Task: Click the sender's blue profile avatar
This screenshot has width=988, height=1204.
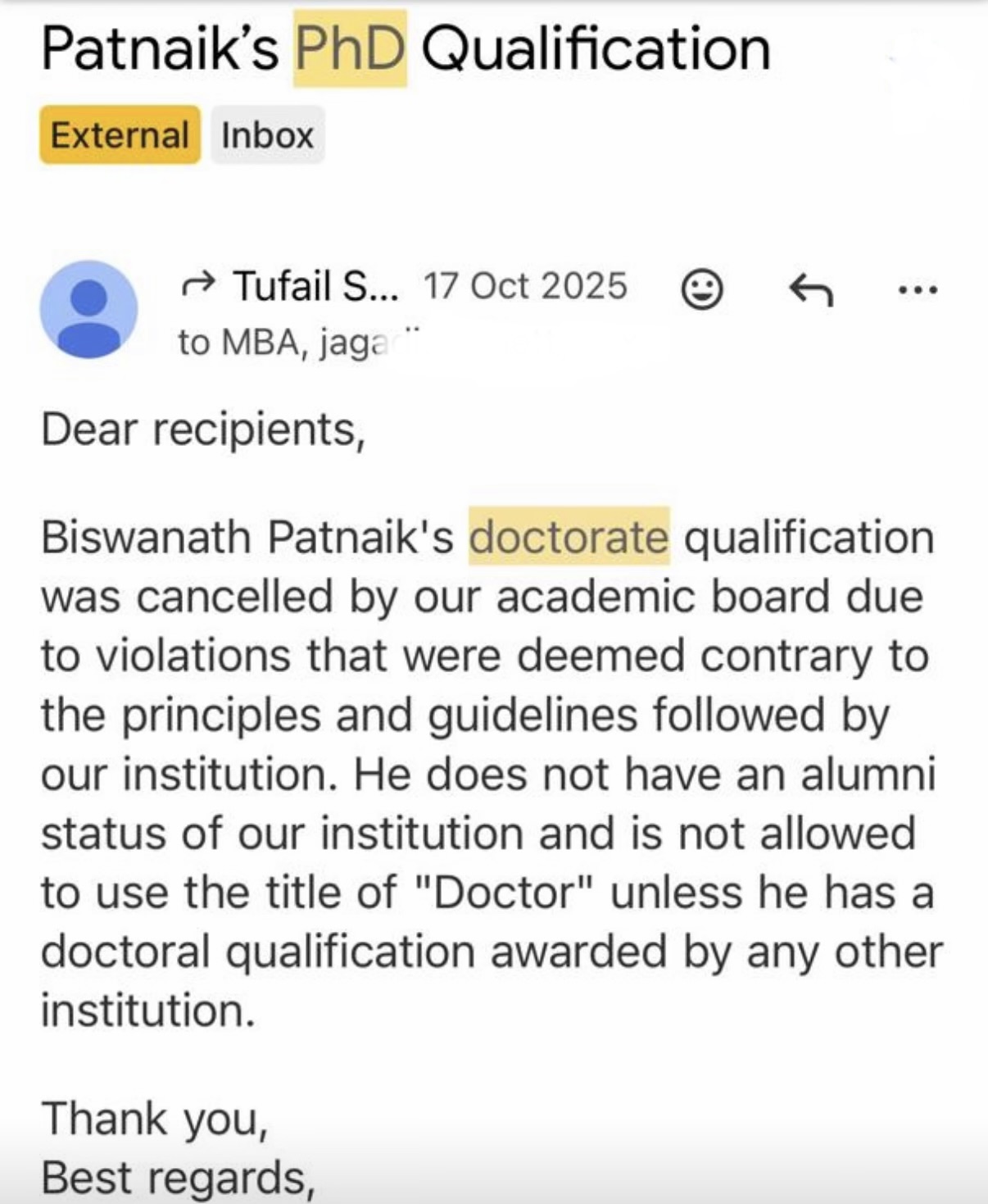Action: (x=90, y=310)
